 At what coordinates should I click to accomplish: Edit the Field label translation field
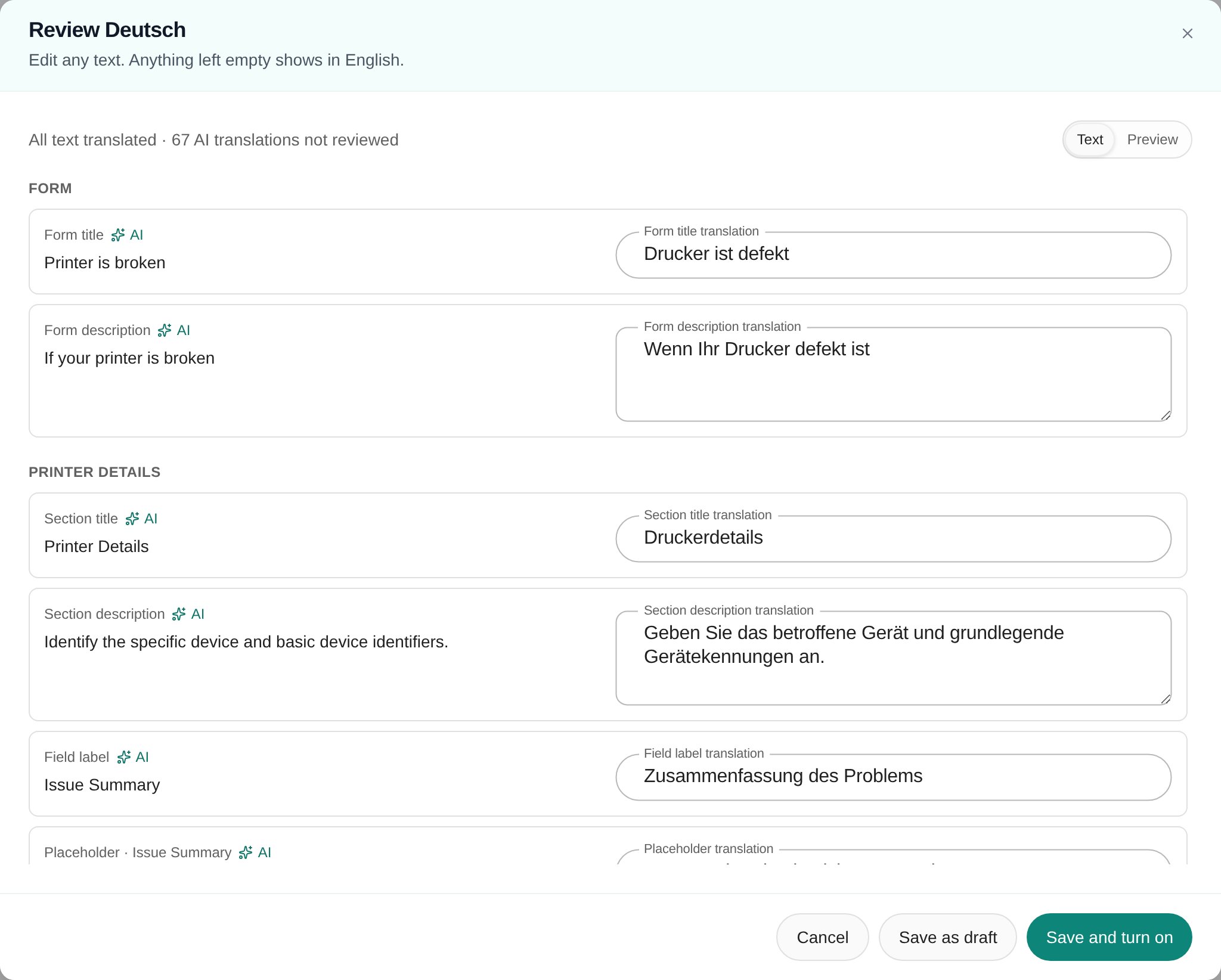[x=893, y=777]
